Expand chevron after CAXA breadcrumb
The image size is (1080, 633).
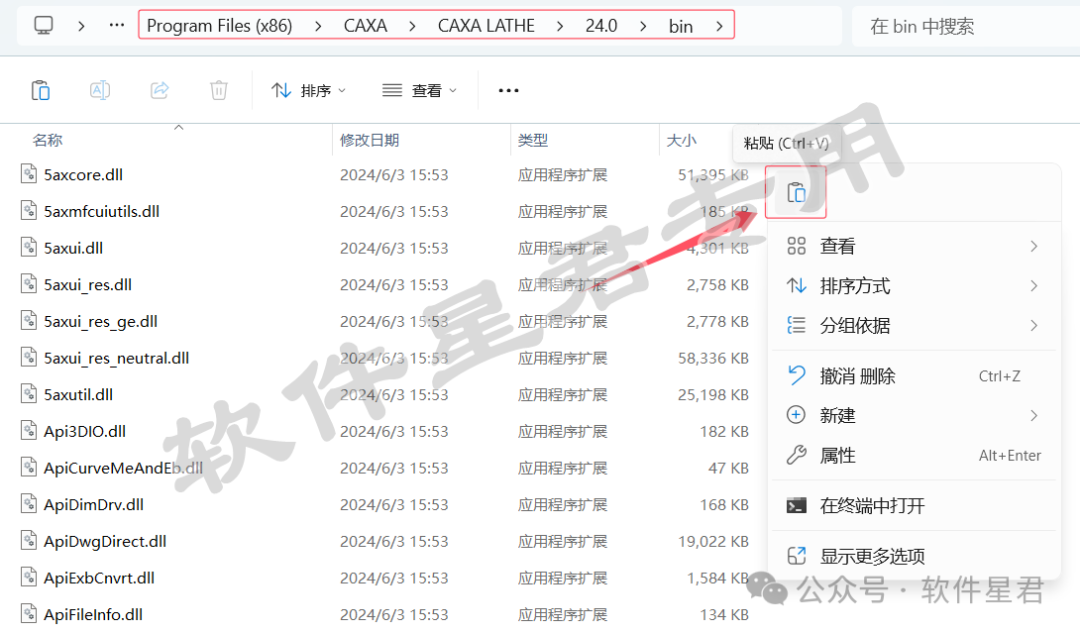point(412,26)
